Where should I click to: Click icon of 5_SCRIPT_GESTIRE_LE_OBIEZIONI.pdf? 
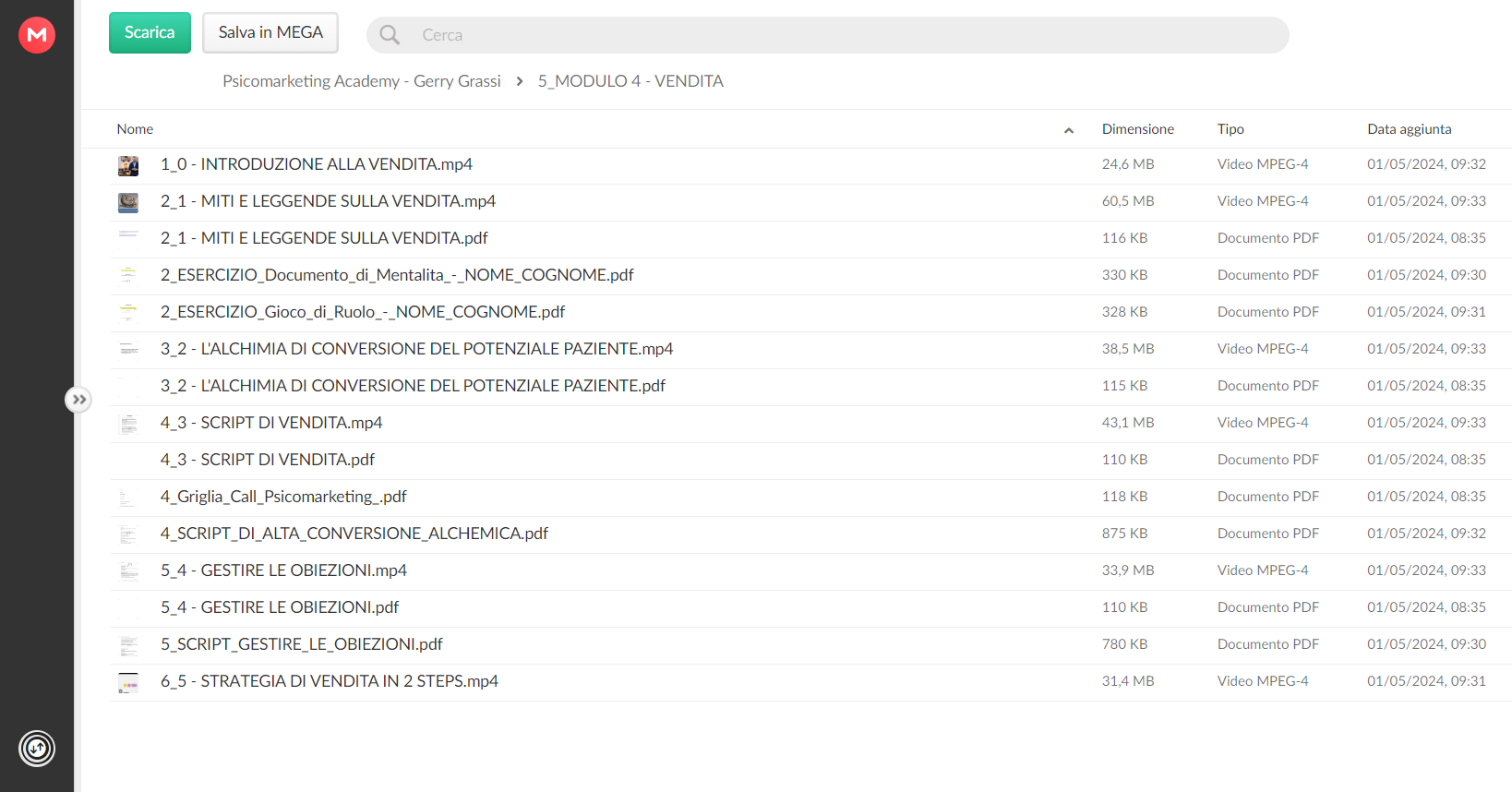pyautogui.click(x=128, y=645)
